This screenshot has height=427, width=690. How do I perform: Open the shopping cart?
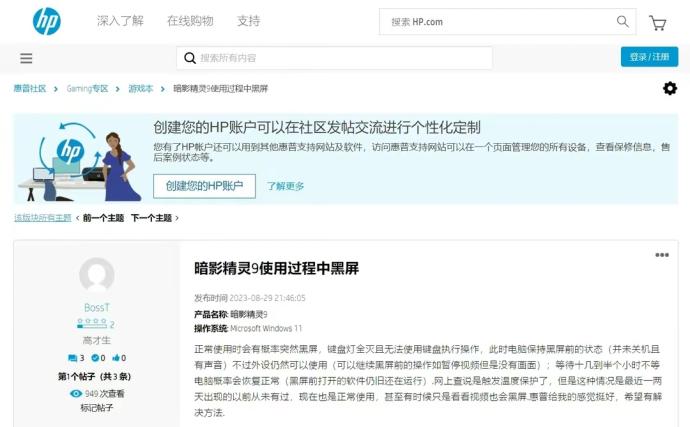pos(657,22)
